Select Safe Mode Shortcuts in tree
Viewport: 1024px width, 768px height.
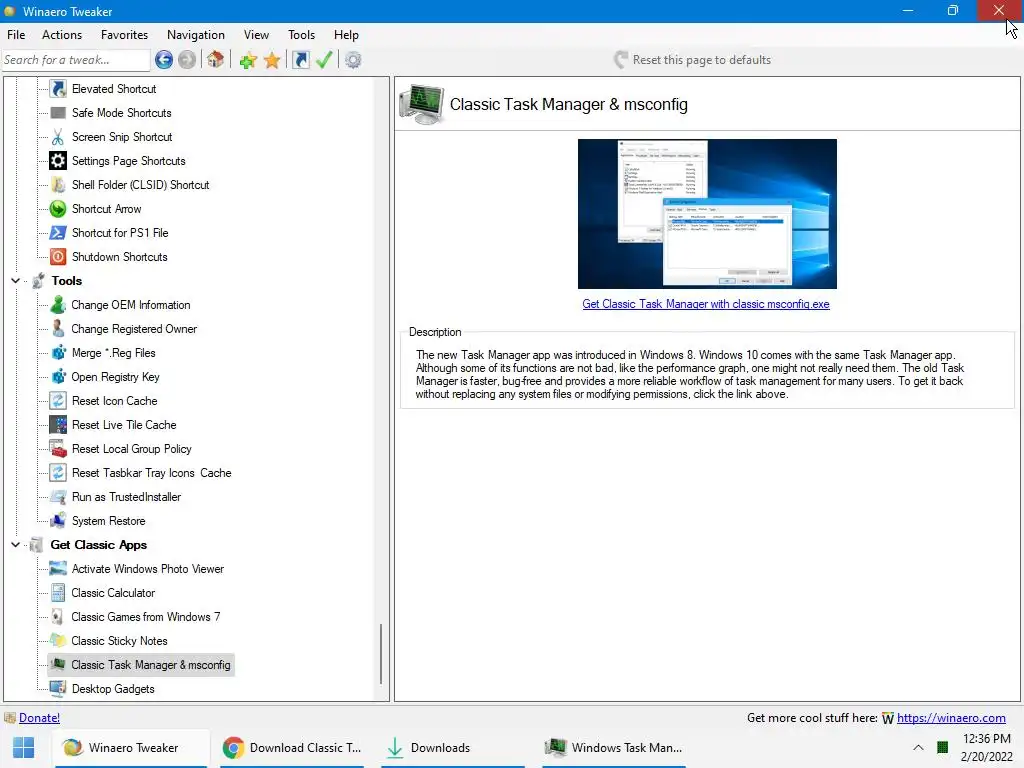tap(121, 113)
